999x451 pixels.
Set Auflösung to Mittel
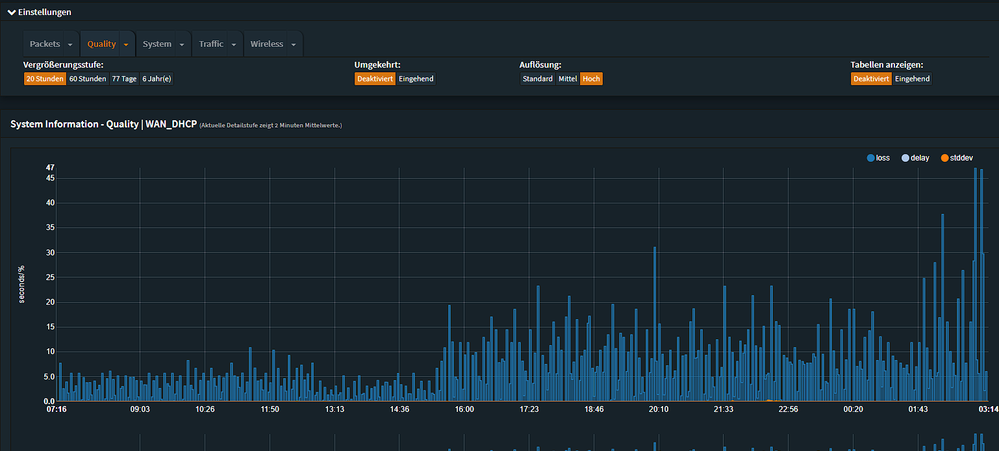tap(568, 78)
